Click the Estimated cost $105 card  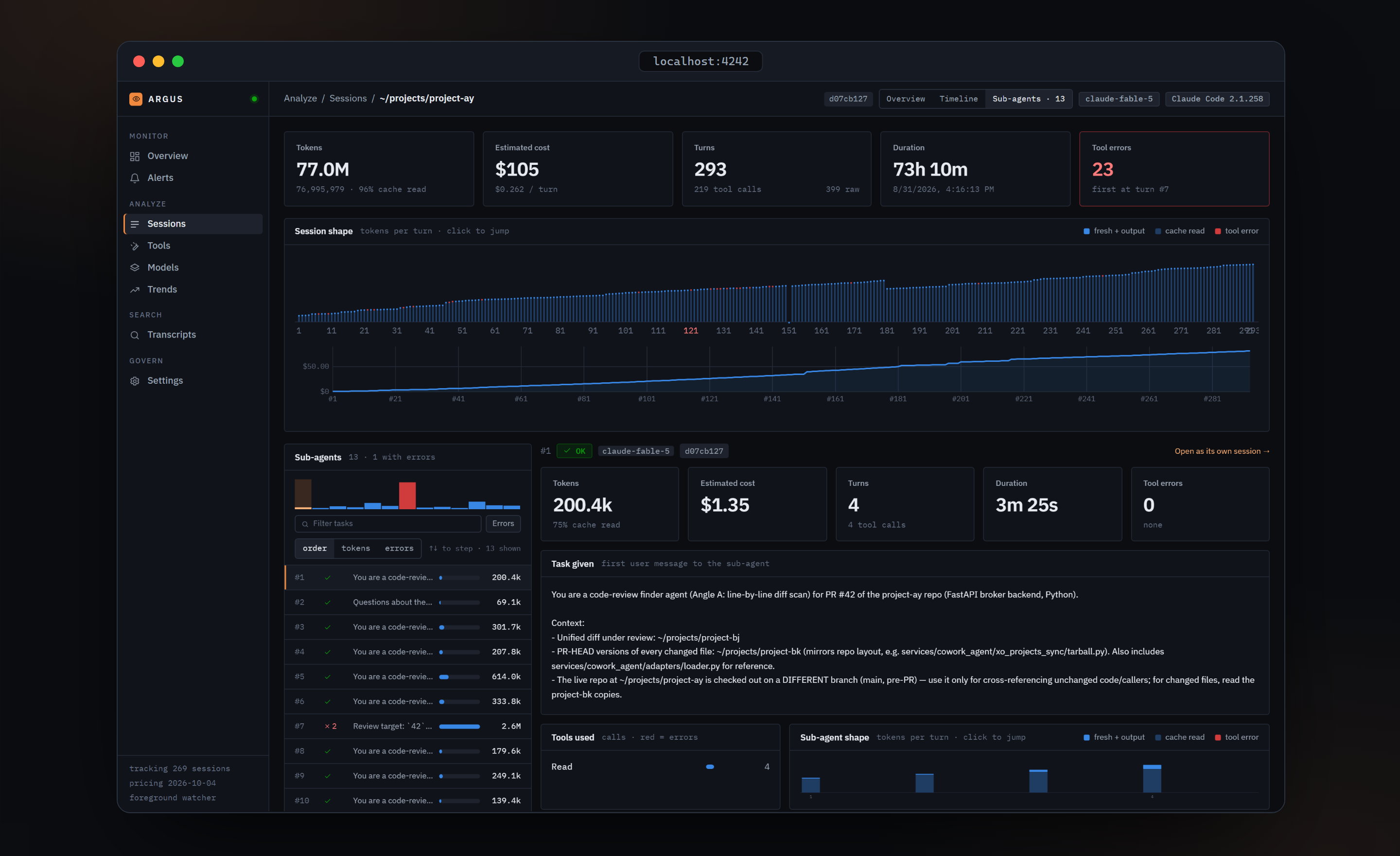point(577,169)
